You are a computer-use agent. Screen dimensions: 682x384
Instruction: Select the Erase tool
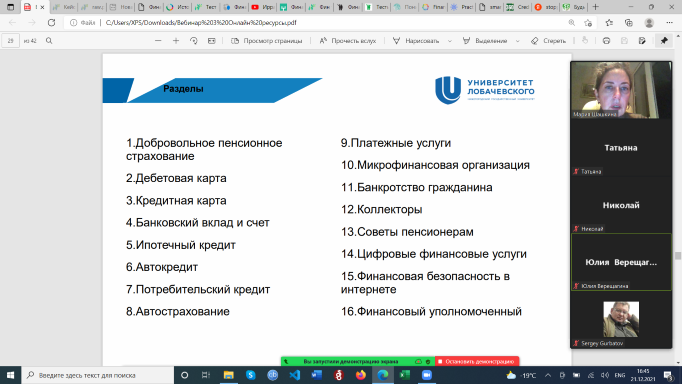(548, 40)
